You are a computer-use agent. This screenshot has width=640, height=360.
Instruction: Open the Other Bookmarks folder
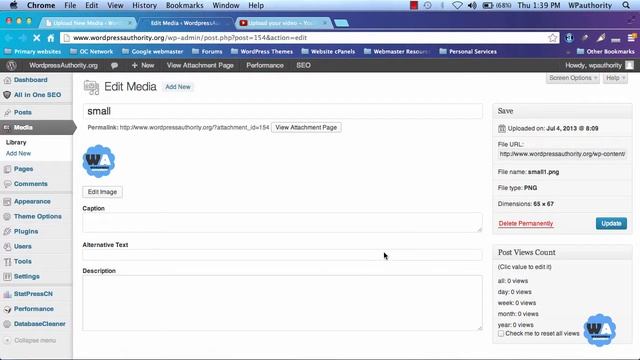(606, 51)
